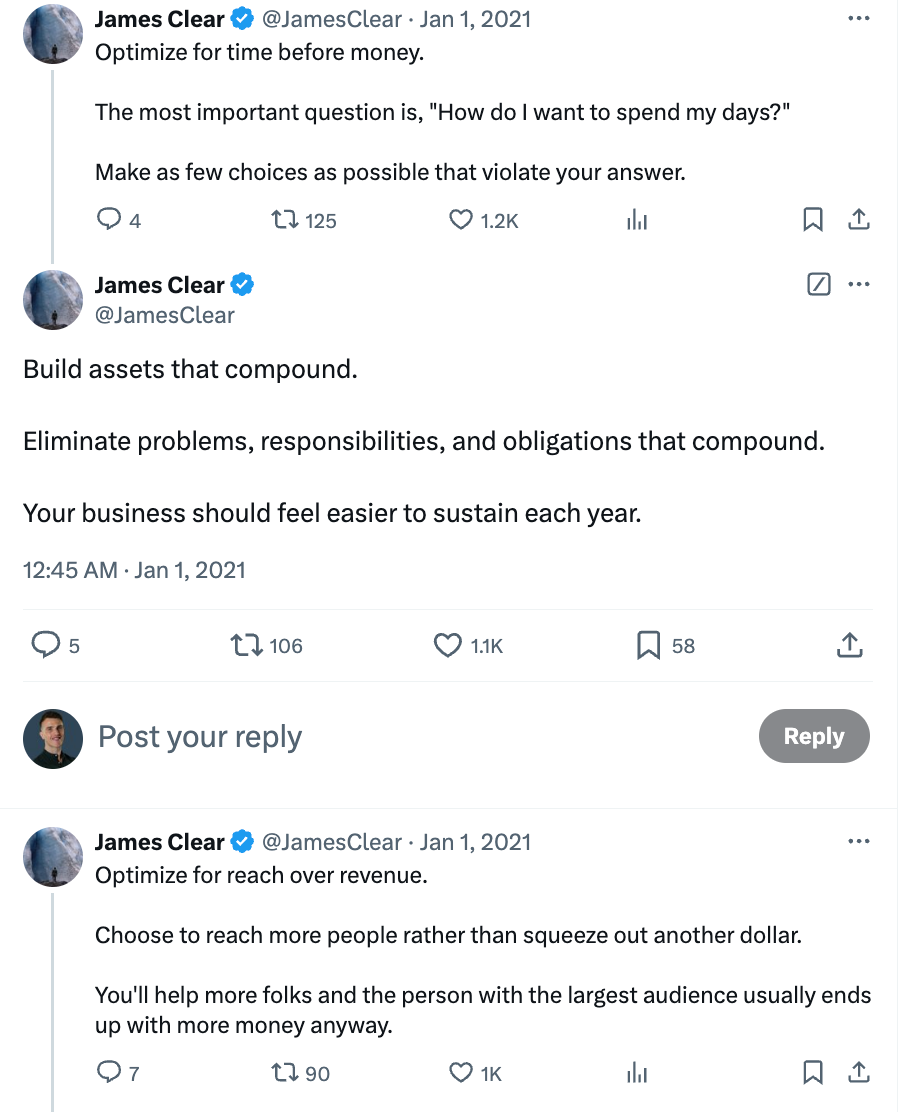
Task: Like the "Build assets that compound" tweet
Action: point(447,646)
